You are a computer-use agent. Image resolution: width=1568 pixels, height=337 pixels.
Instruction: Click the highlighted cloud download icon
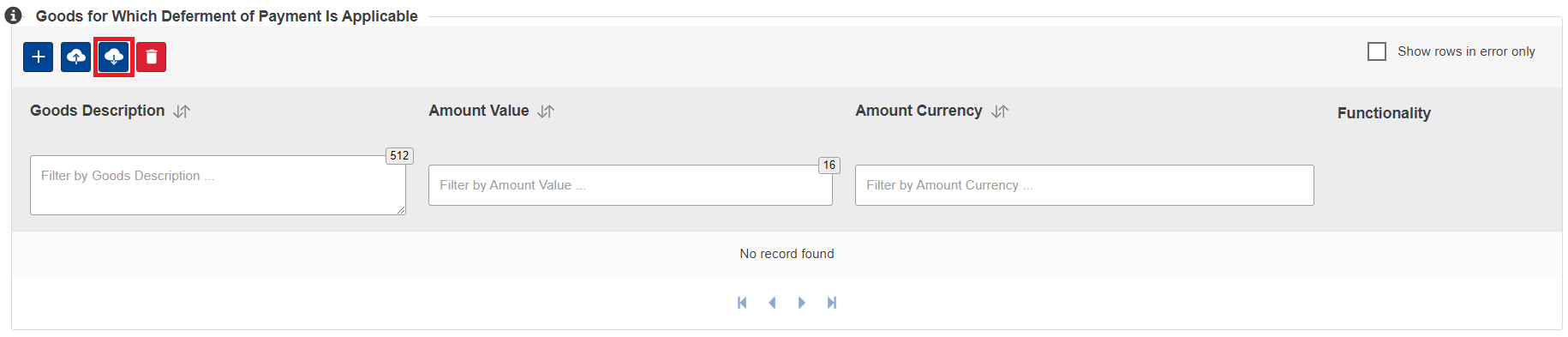tap(113, 57)
